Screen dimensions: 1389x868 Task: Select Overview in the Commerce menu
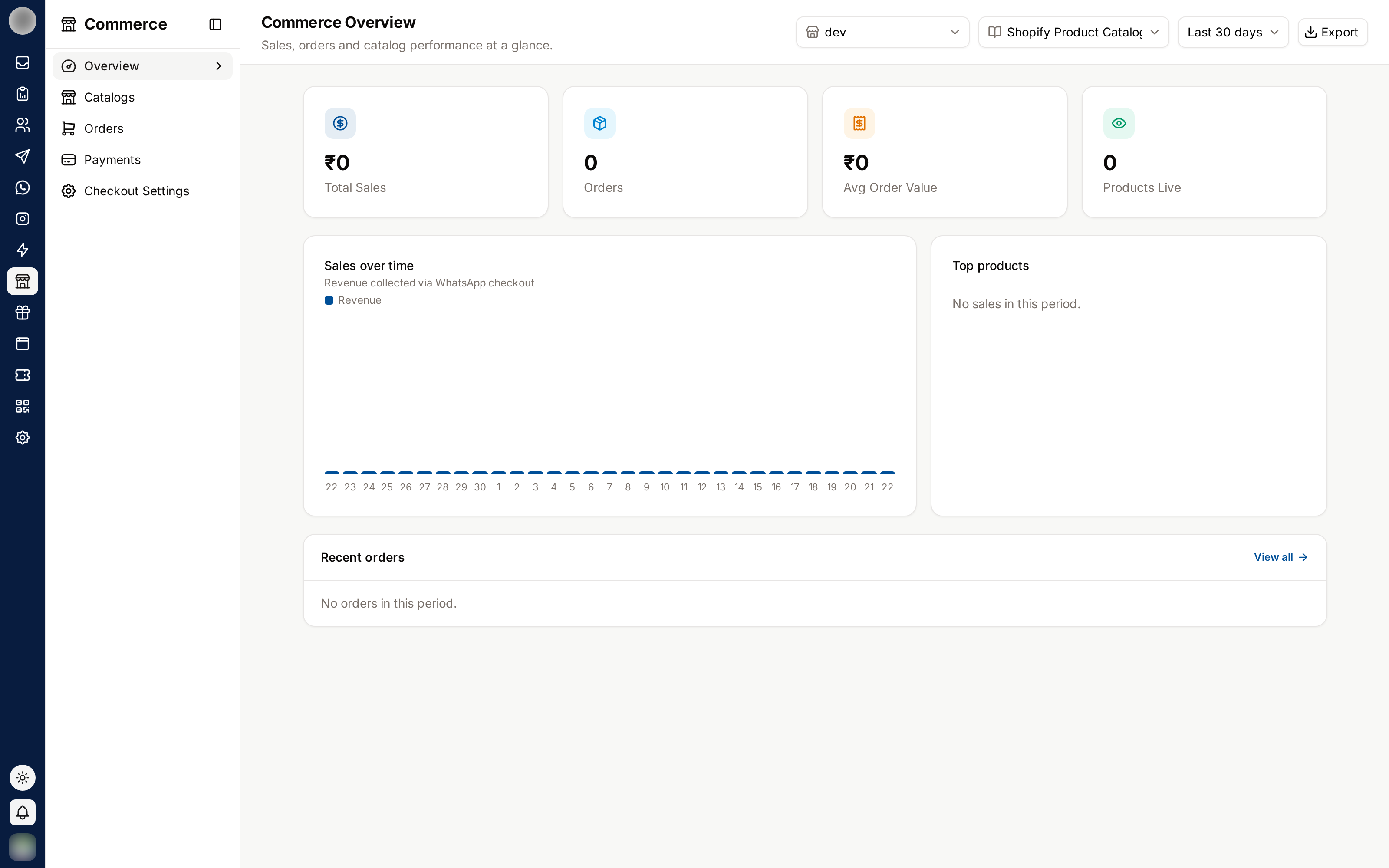point(142,66)
